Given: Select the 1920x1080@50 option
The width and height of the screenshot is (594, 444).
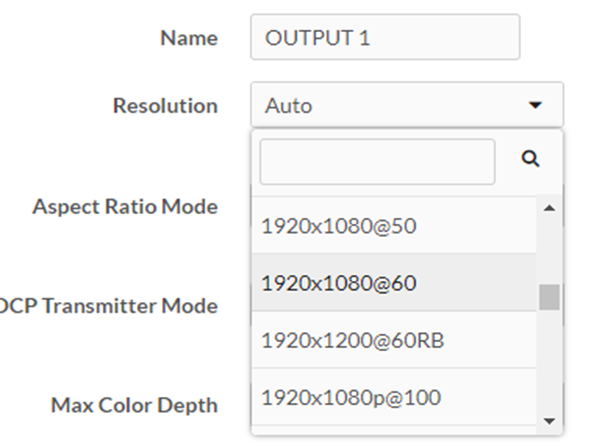Looking at the screenshot, I should (x=394, y=226).
